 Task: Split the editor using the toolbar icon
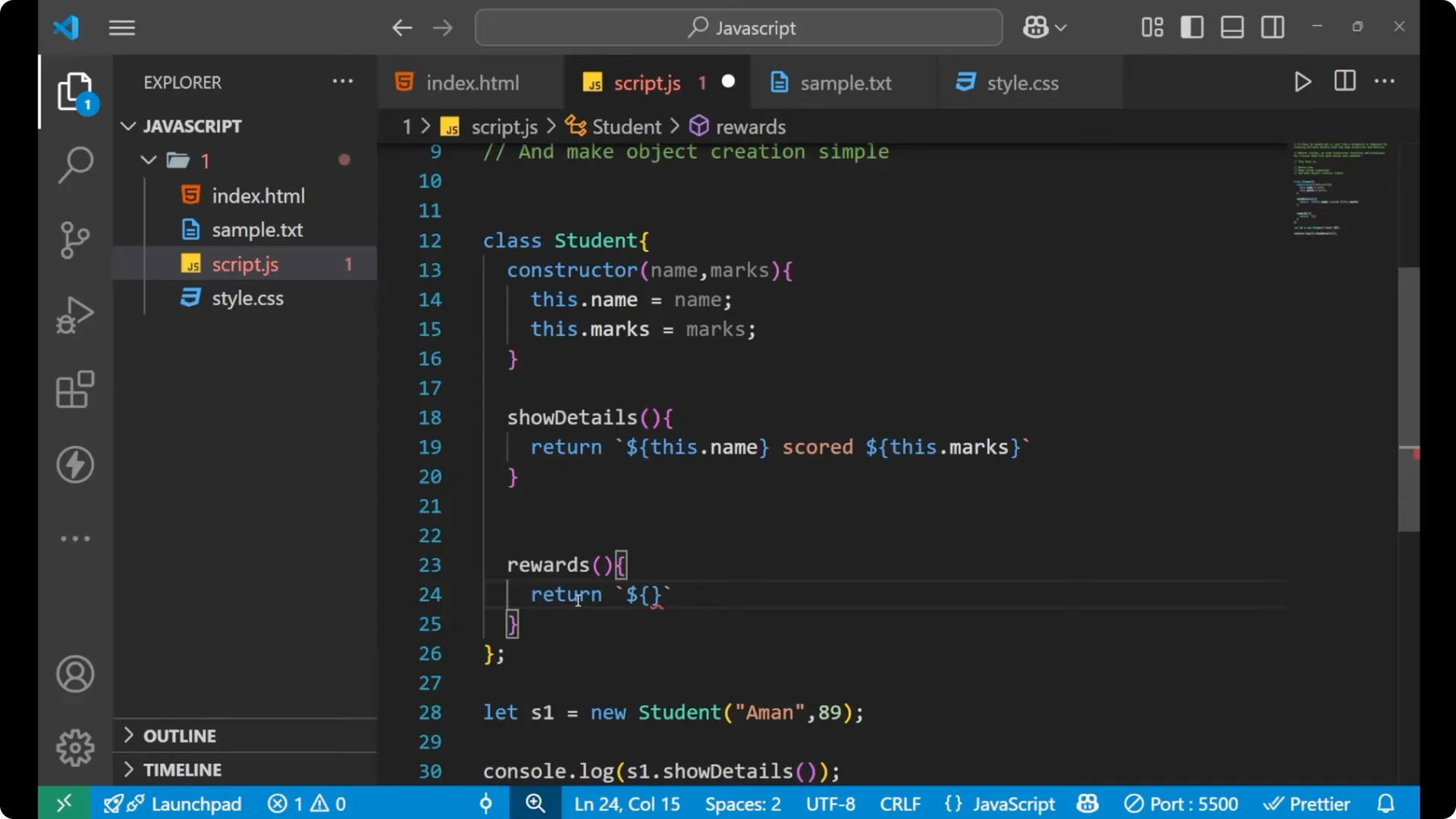1344,81
